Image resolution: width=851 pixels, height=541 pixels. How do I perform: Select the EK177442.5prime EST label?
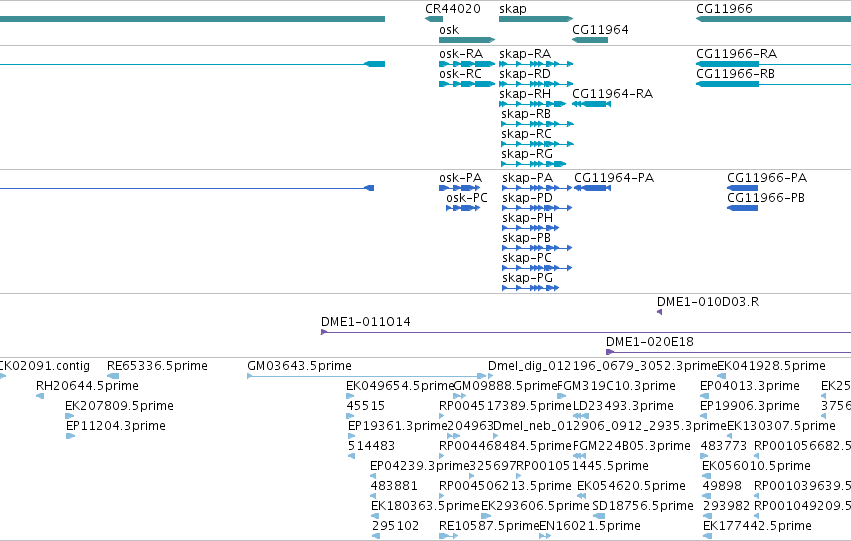[757, 526]
